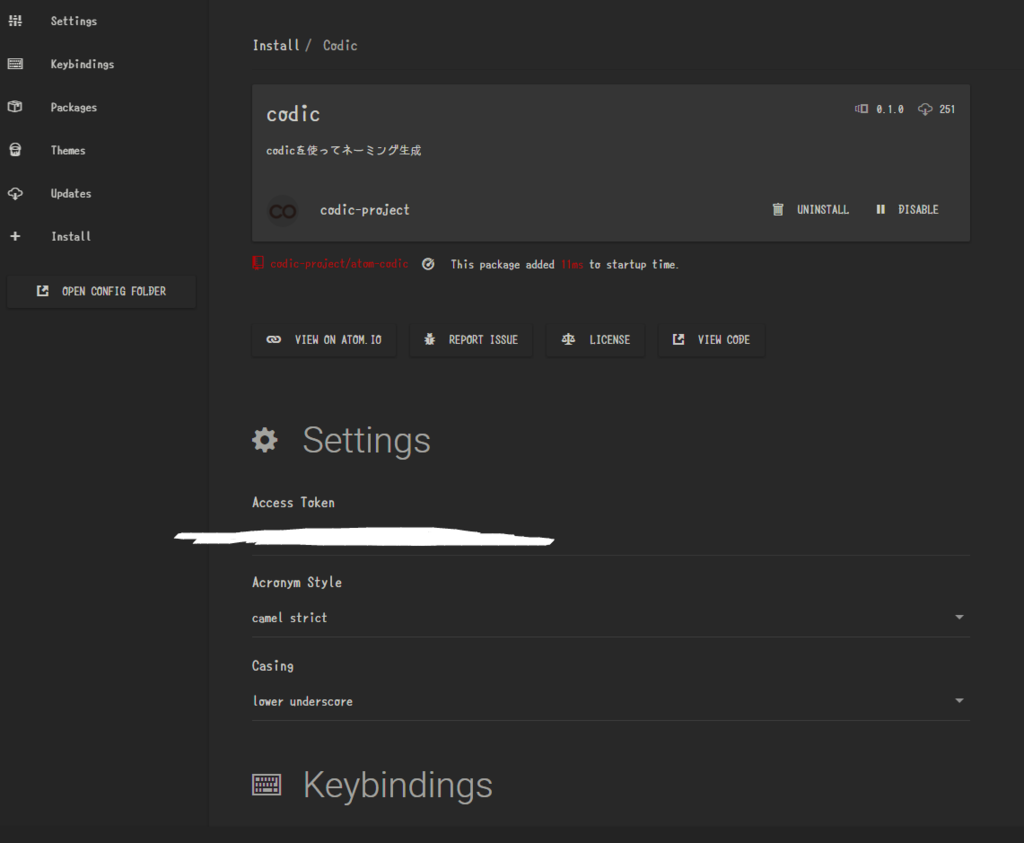Open the Acronym Style dropdown showing camel strict

pyautogui.click(x=611, y=618)
